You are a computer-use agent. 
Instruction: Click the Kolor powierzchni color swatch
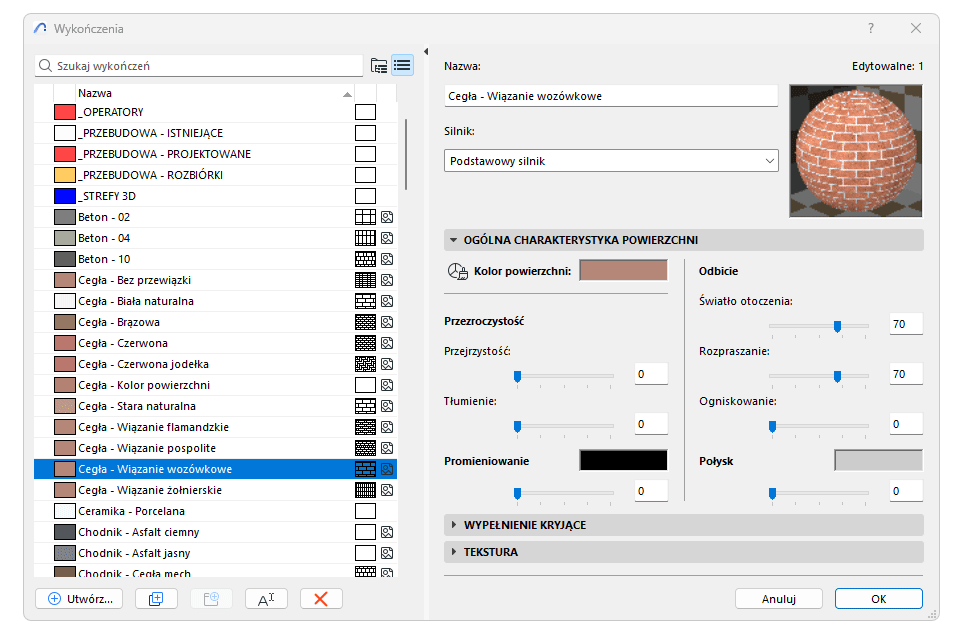point(625,269)
